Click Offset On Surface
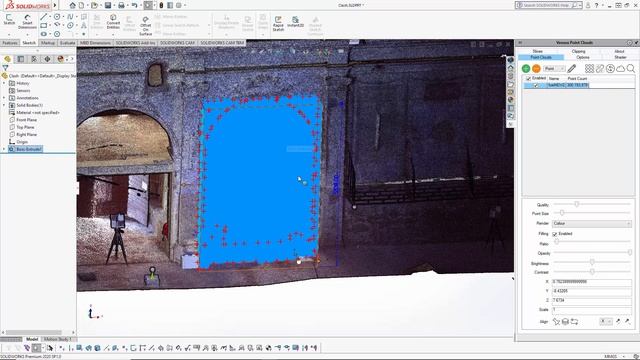The width and height of the screenshot is (640, 360). click(x=145, y=26)
